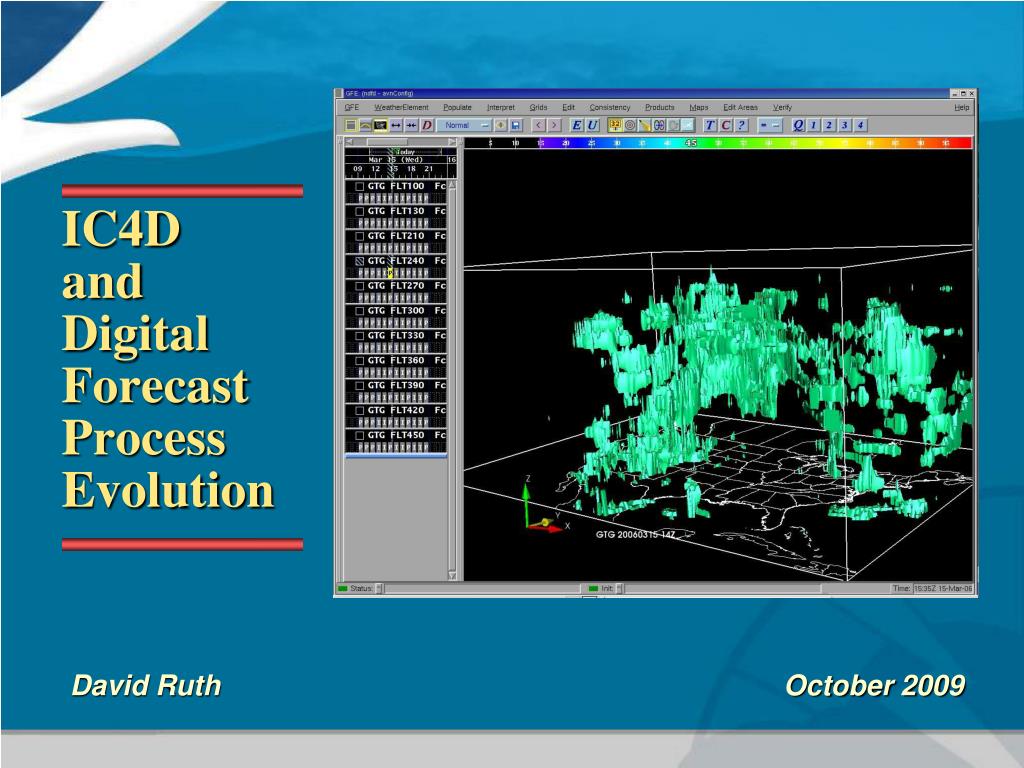The height and width of the screenshot is (768, 1024).
Task: Click the horizontal double-arrow expand time icon
Action: [x=396, y=125]
